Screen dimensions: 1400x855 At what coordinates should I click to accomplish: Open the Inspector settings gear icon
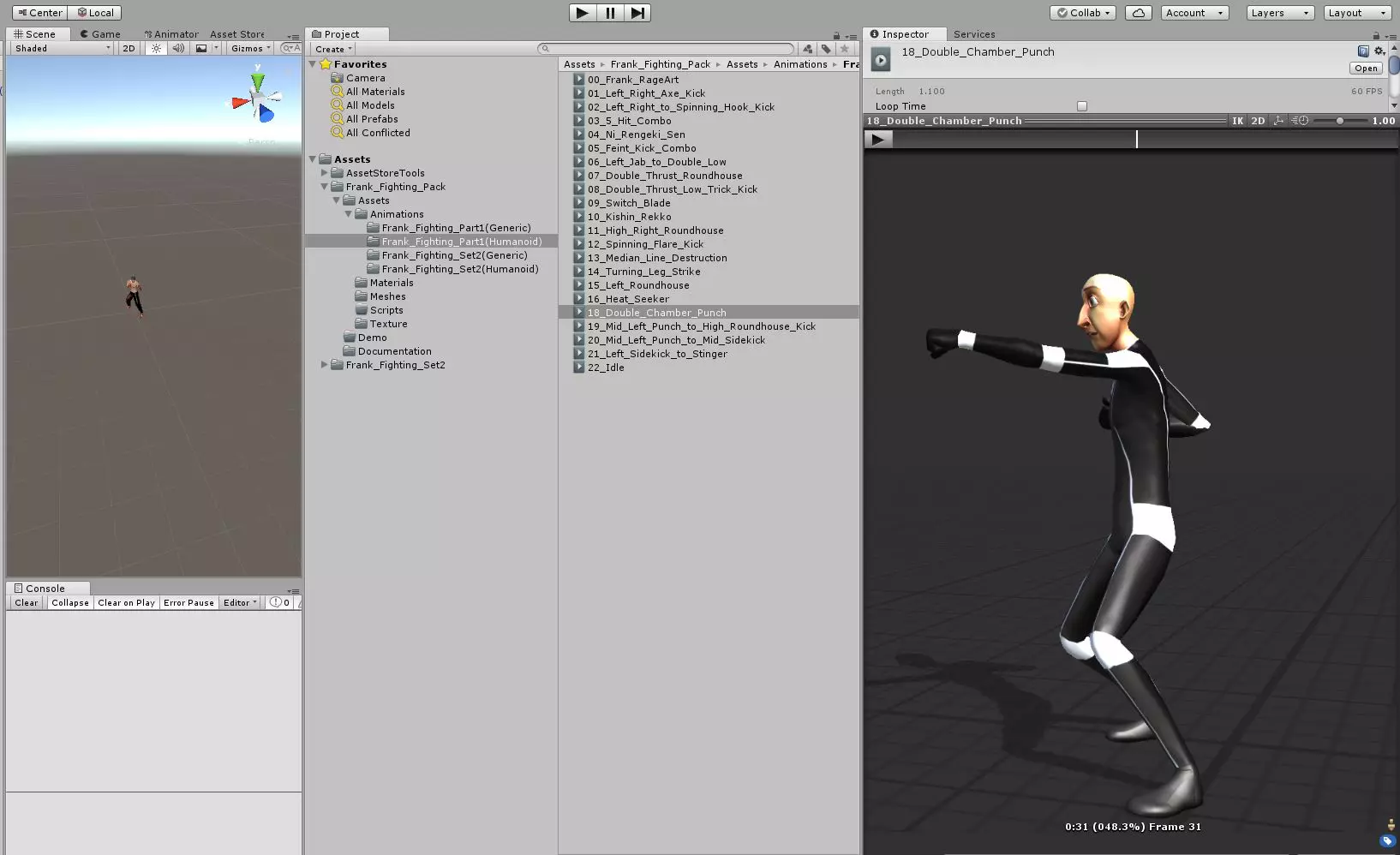(x=1379, y=51)
